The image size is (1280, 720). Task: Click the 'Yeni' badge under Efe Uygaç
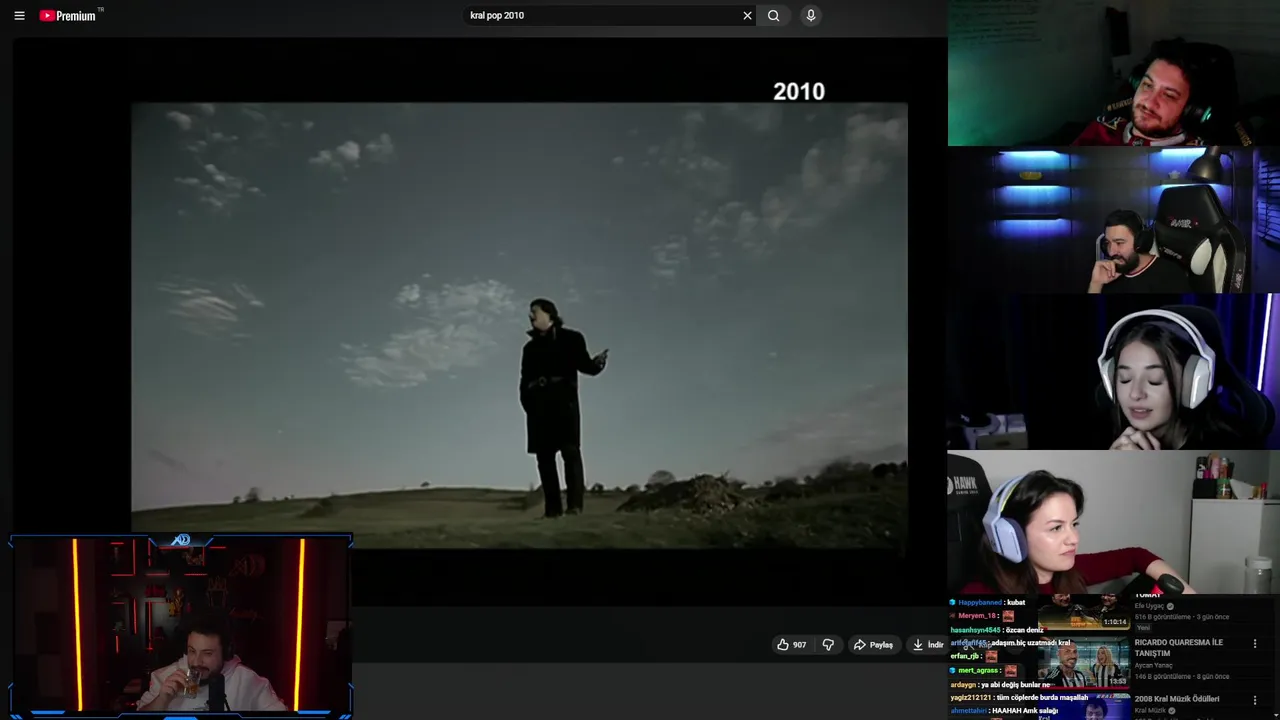(x=1144, y=628)
